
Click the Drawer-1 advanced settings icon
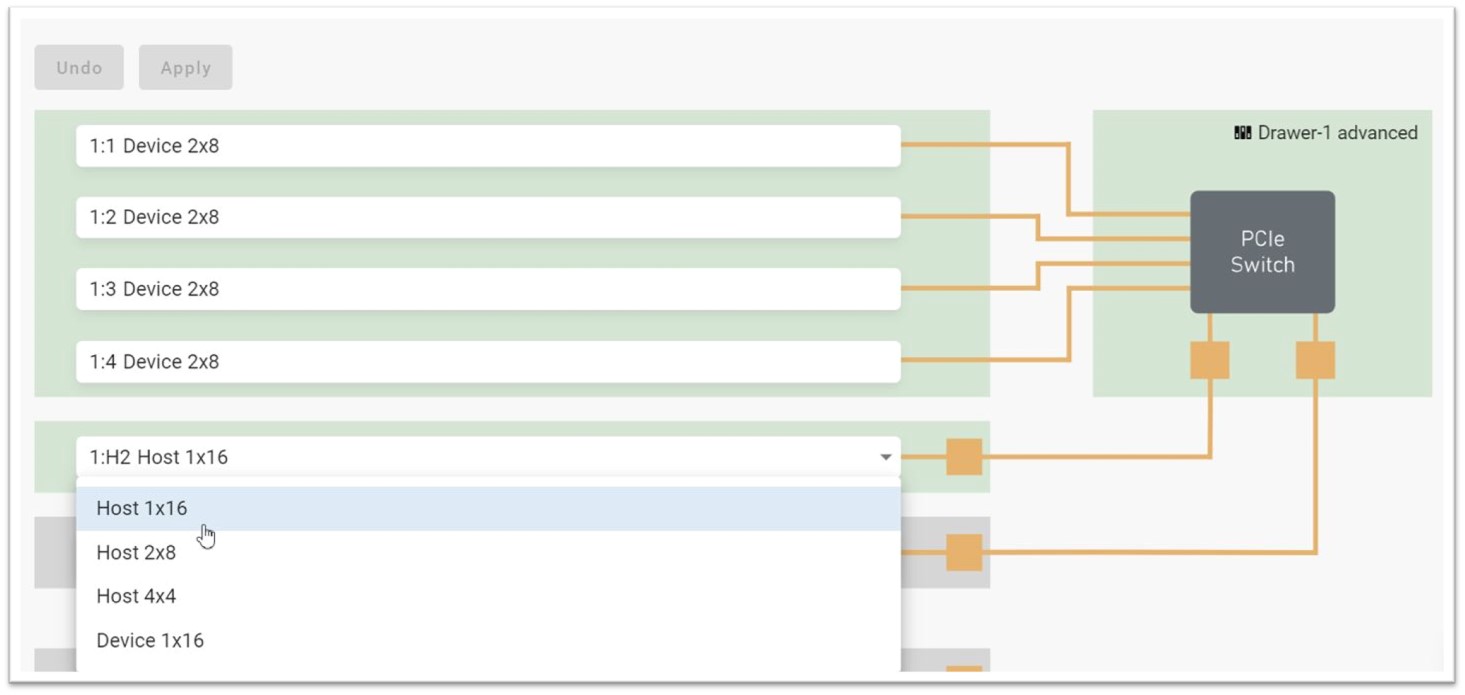(x=1243, y=133)
